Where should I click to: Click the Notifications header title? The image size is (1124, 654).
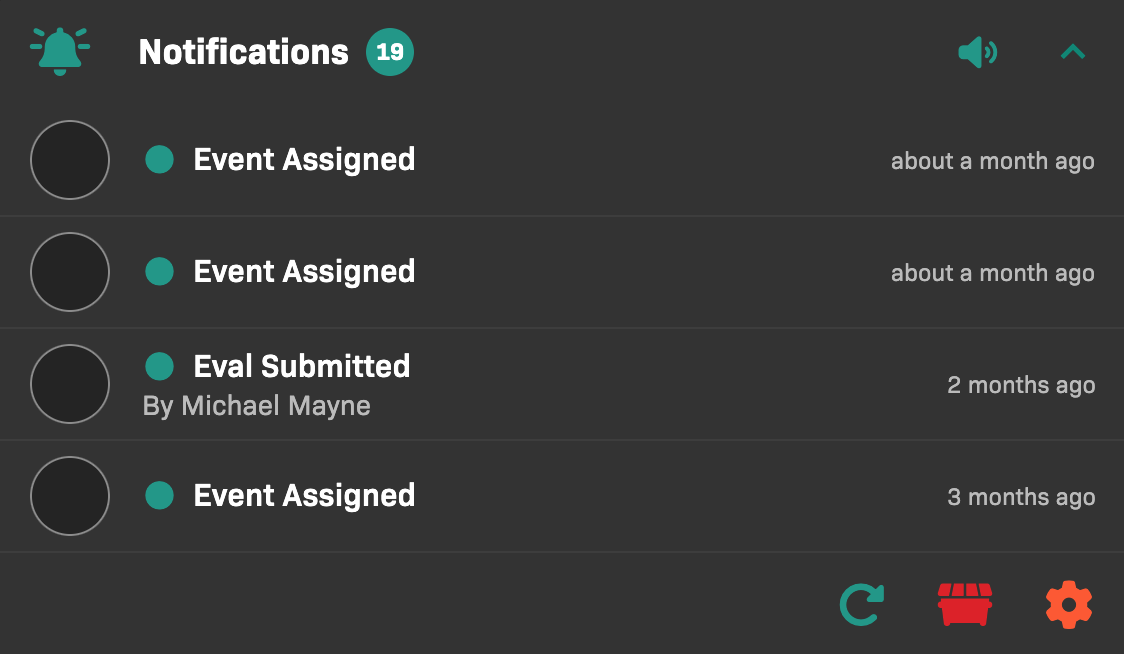click(x=243, y=52)
